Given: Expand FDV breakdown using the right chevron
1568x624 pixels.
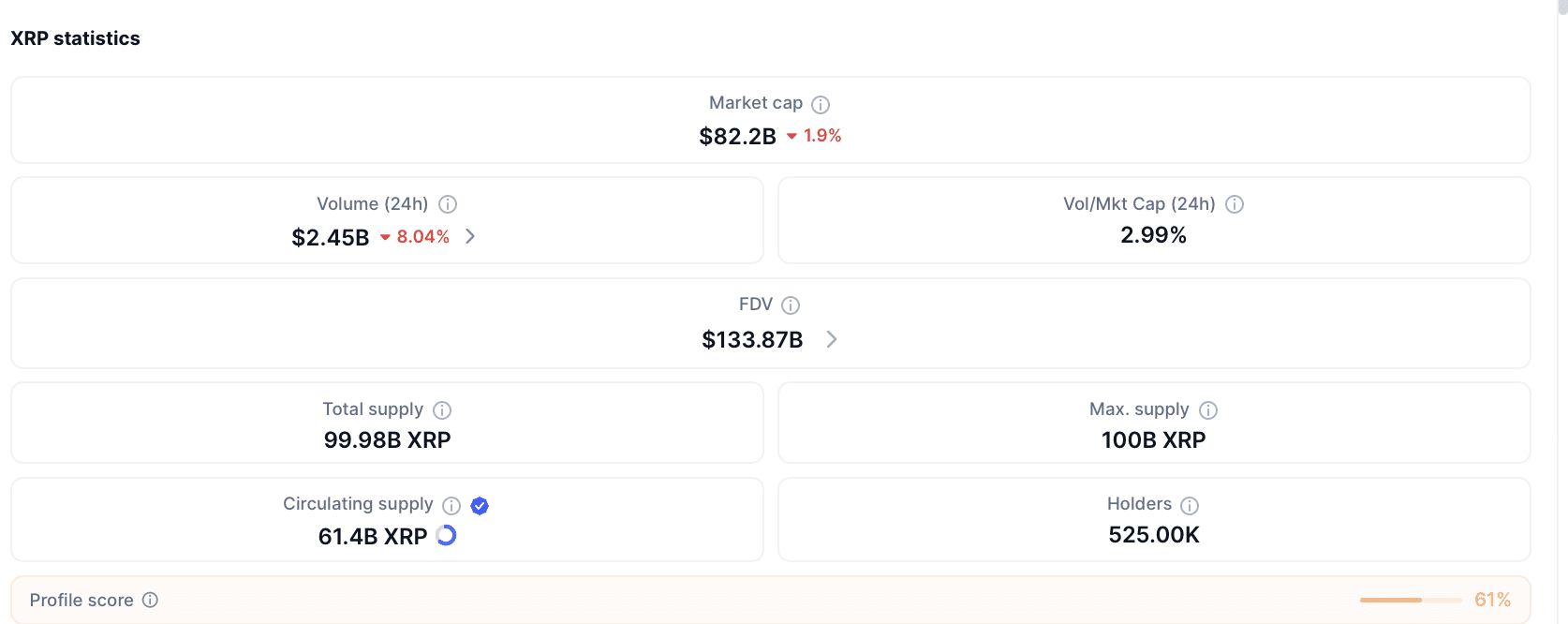Looking at the screenshot, I should (x=831, y=339).
